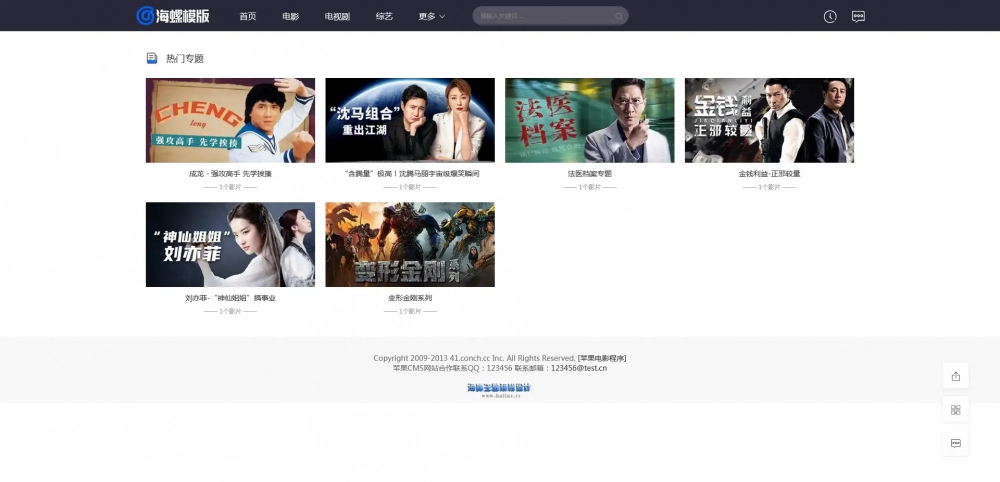Open the message icon in header
The image size is (1000, 482).
coord(858,16)
